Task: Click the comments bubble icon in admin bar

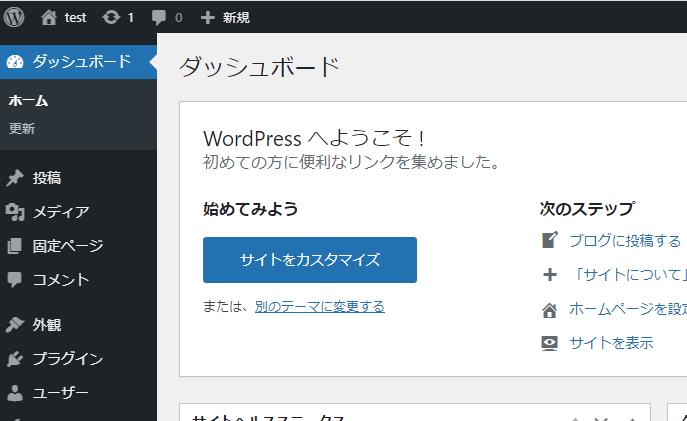Action: tap(159, 18)
